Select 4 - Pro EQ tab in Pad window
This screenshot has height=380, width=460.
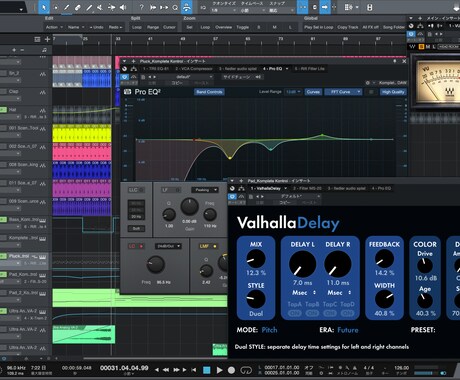(381, 188)
